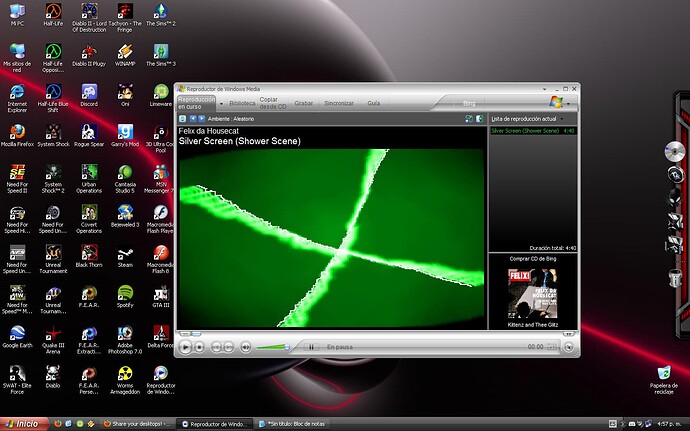Go to the Guía tab
The image size is (690, 431).
click(374, 102)
